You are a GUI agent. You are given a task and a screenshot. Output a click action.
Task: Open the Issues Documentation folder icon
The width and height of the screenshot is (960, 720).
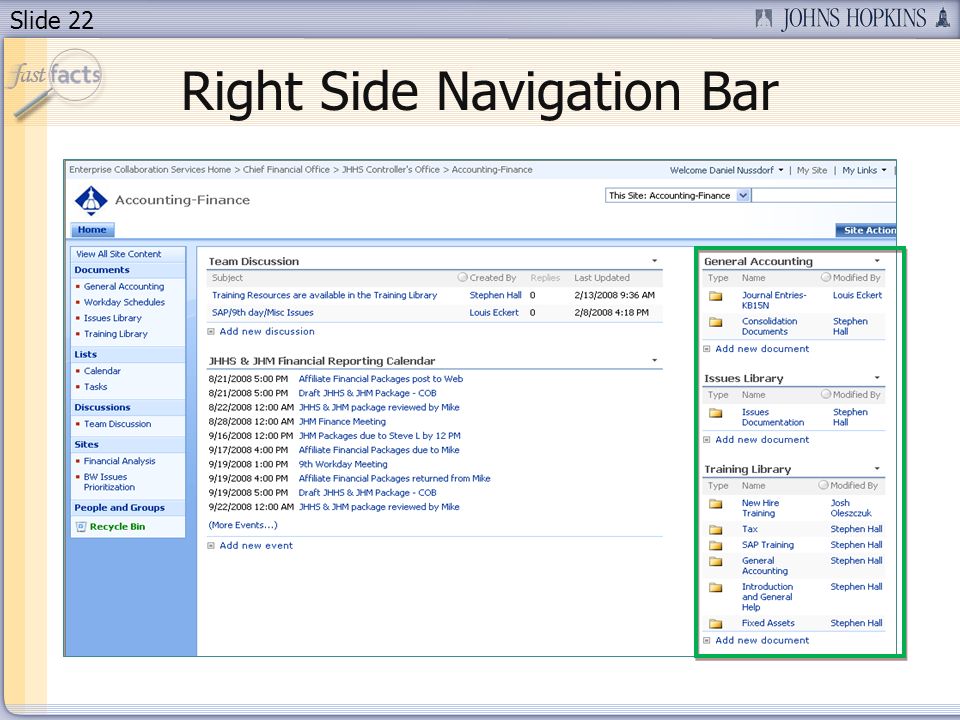[x=716, y=413]
